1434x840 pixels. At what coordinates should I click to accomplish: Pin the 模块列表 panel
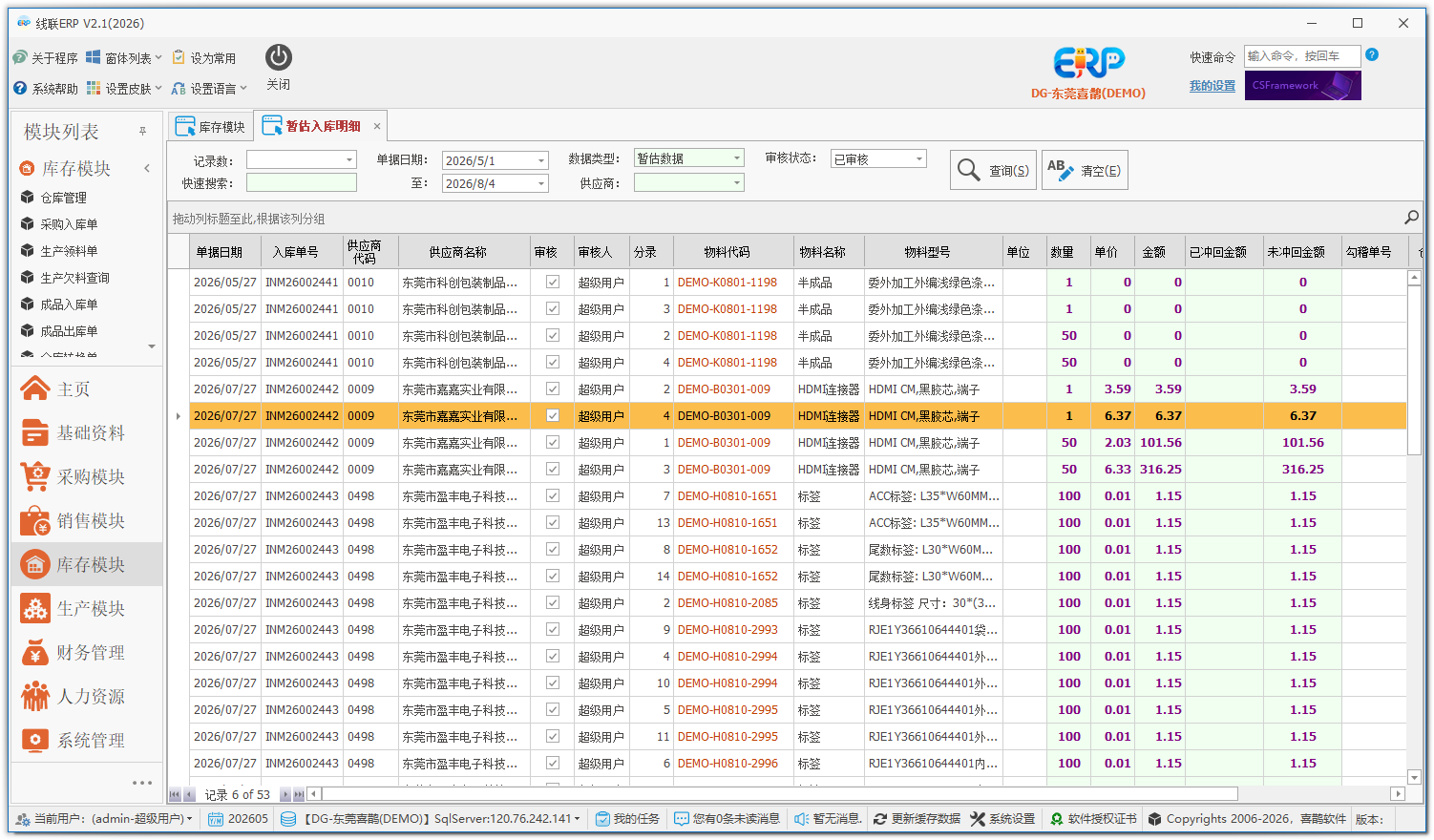point(143,132)
